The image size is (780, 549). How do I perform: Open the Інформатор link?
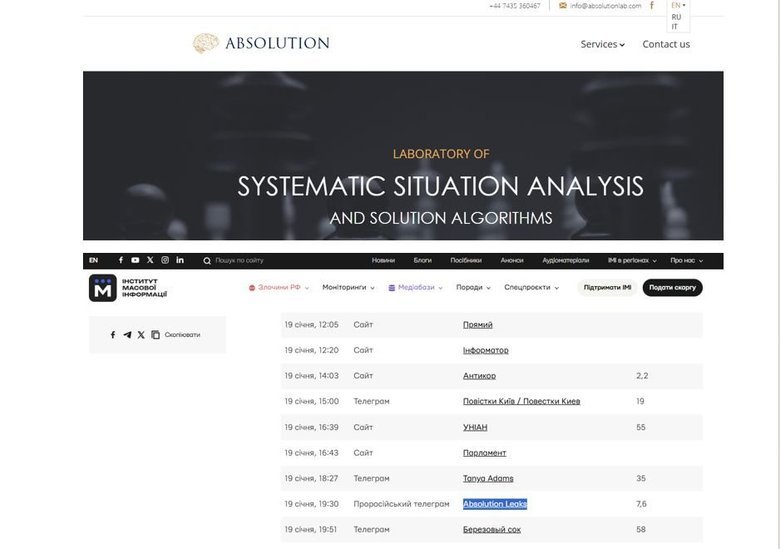tap(486, 350)
